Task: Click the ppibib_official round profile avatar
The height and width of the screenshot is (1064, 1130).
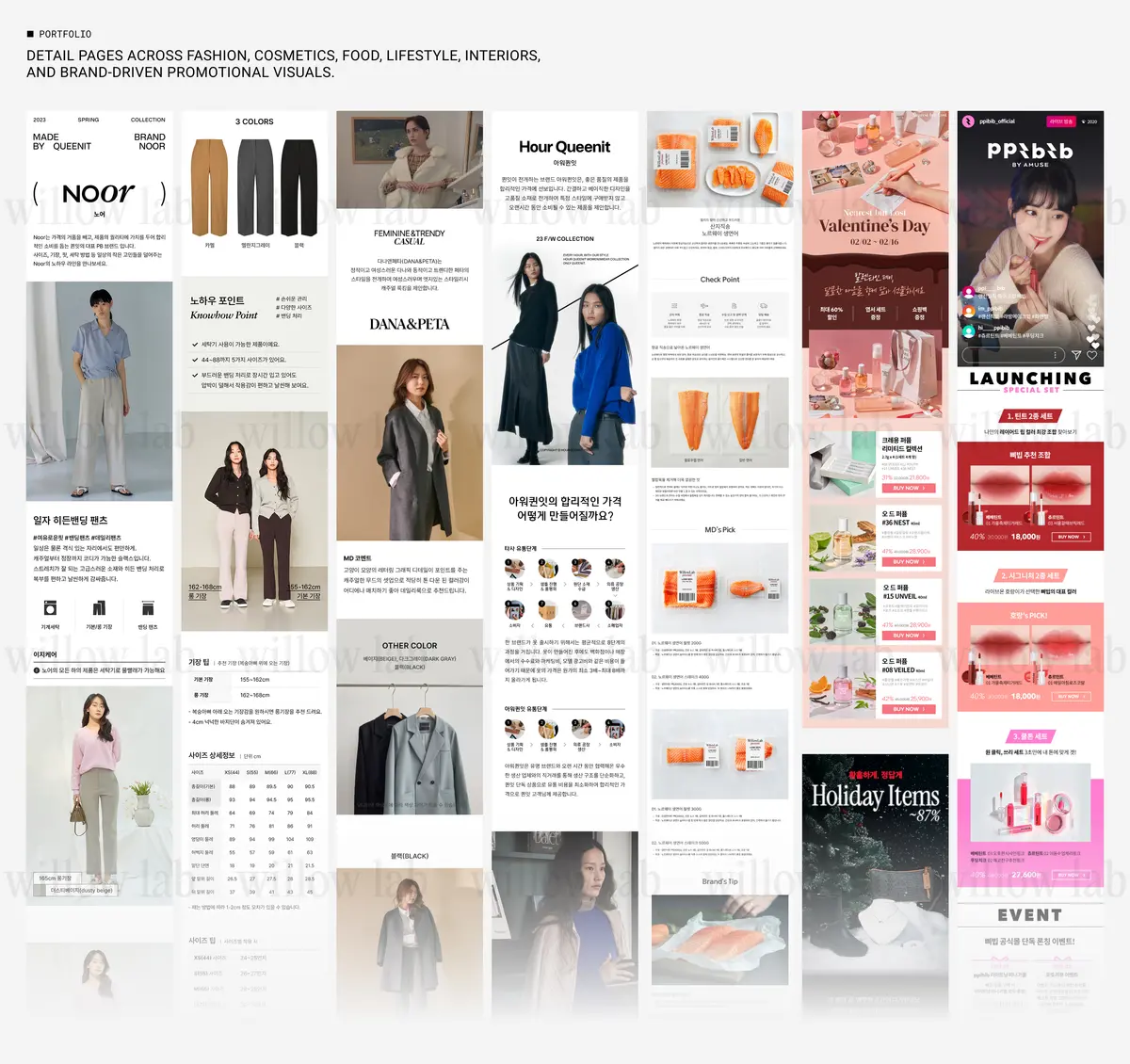Action: (968, 121)
